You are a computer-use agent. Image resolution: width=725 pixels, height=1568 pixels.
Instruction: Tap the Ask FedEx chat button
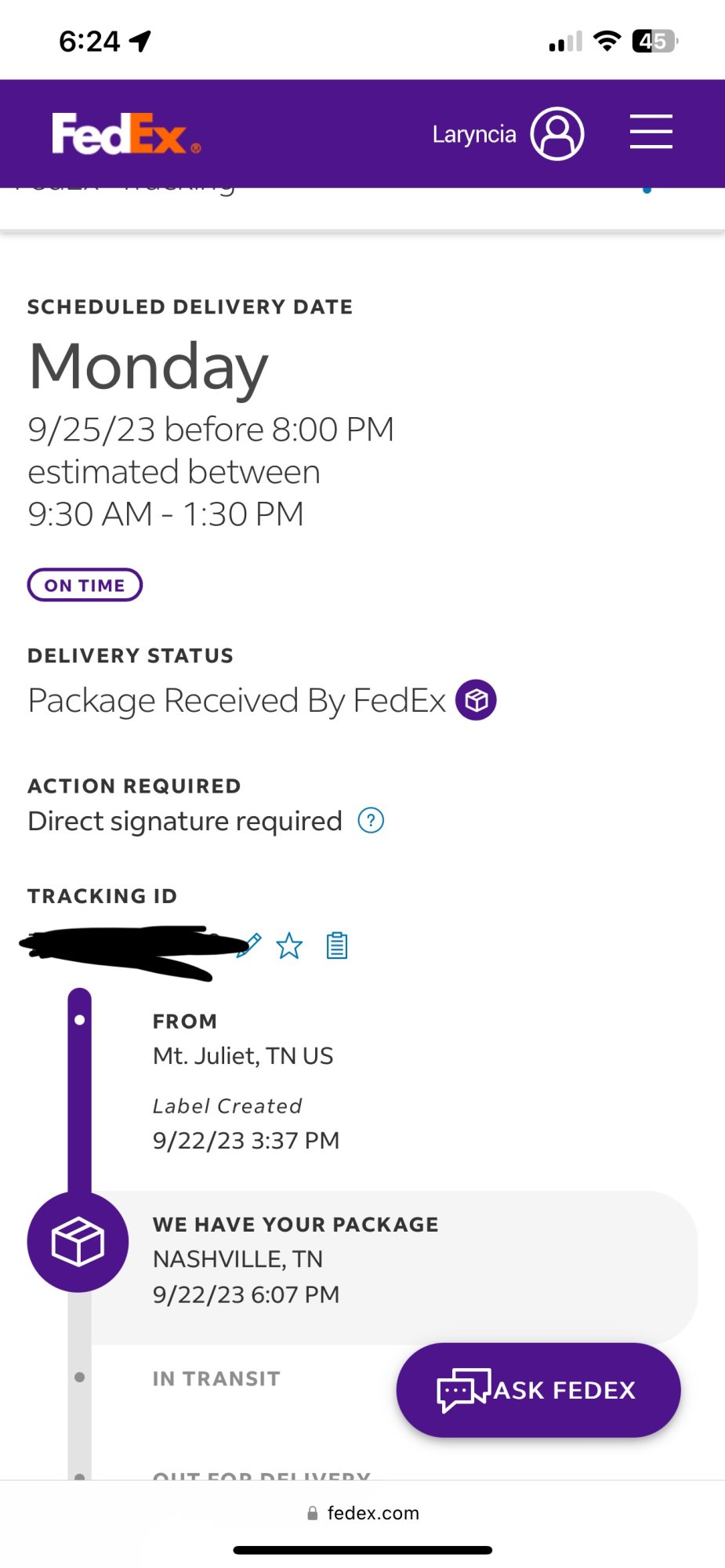564,1390
